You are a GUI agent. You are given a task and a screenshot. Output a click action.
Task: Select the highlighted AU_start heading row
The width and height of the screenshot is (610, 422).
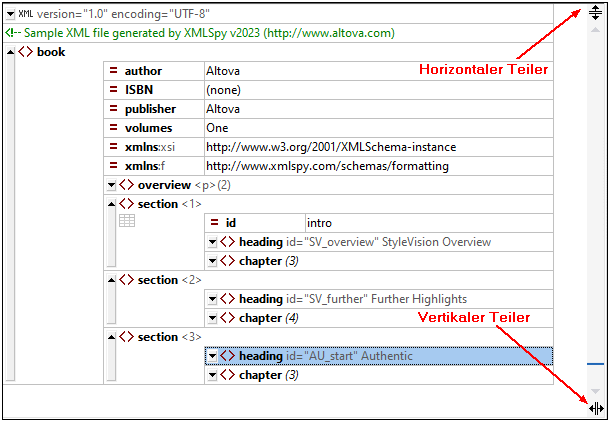(380, 356)
